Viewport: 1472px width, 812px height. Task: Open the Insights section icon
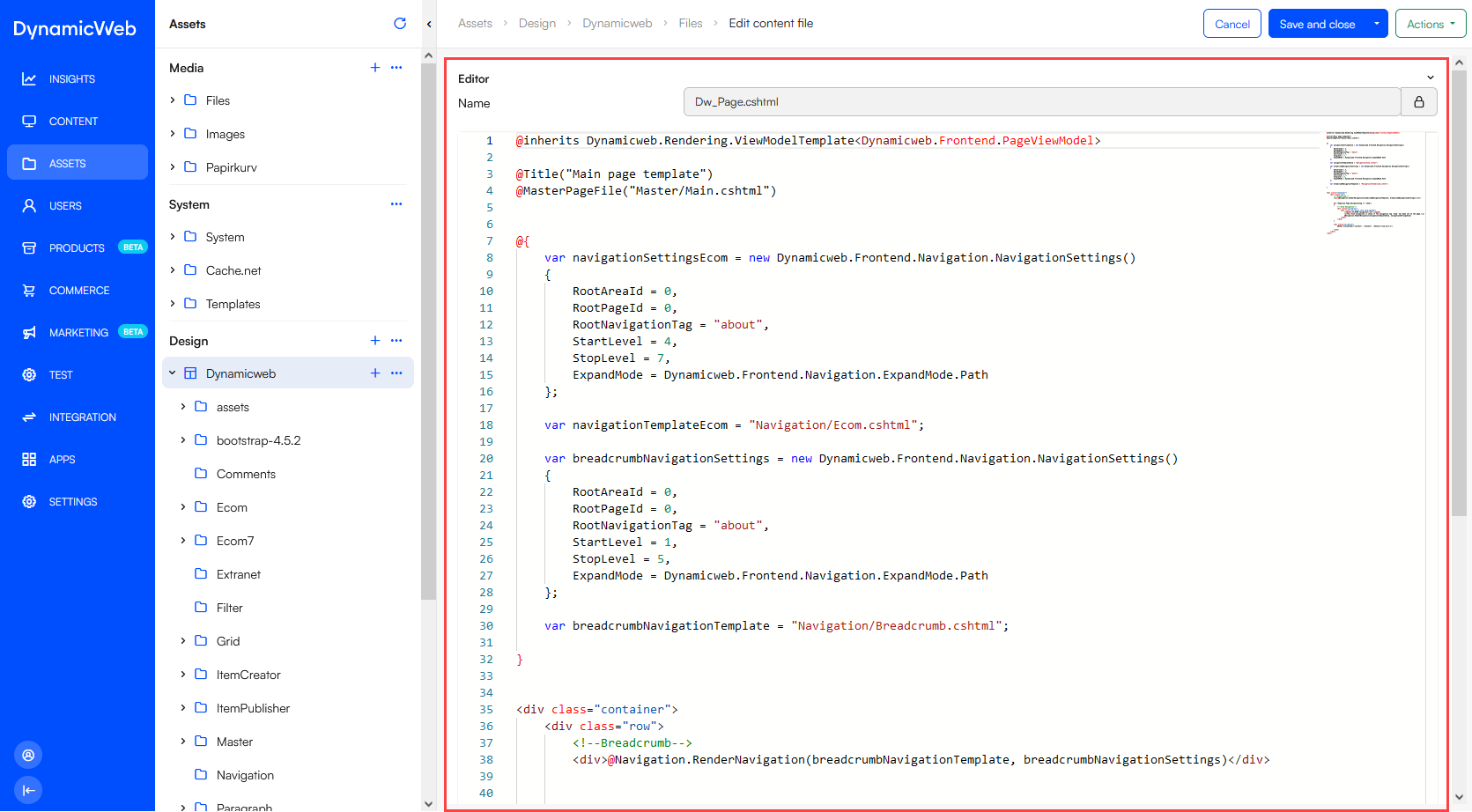point(29,79)
